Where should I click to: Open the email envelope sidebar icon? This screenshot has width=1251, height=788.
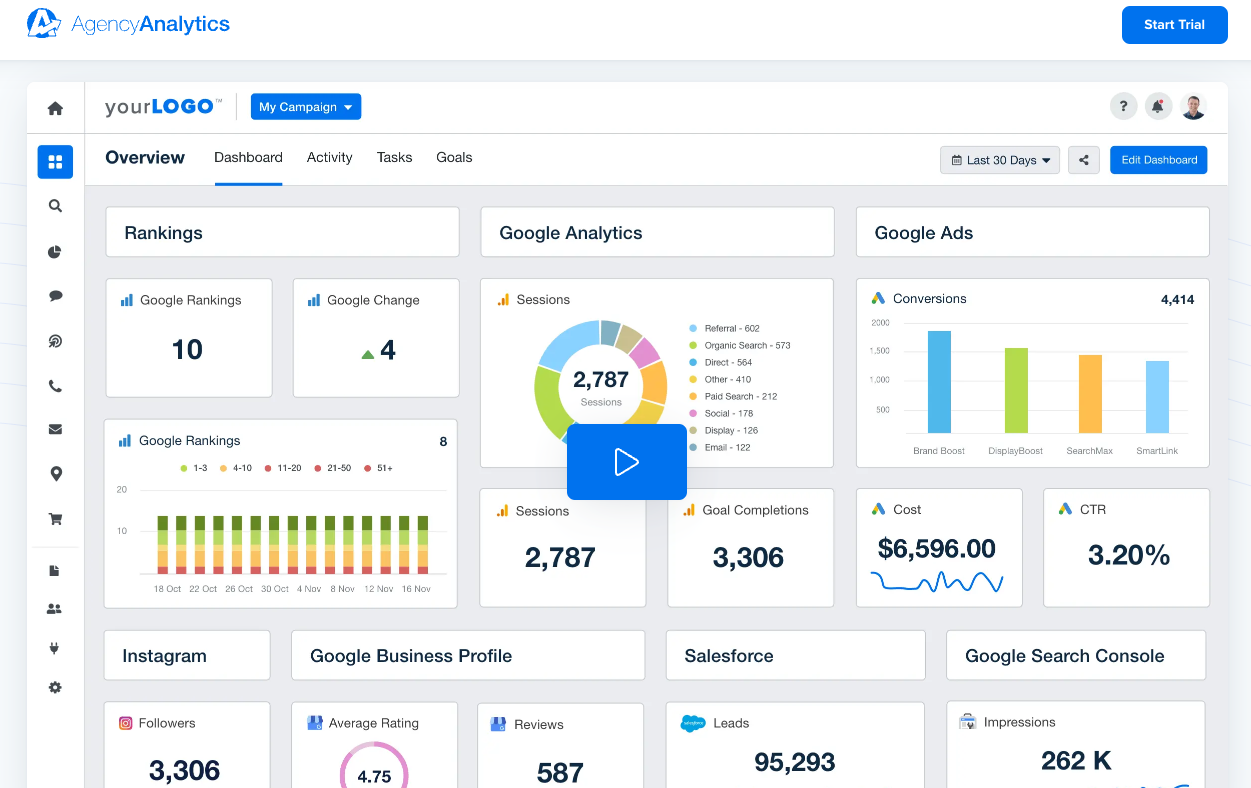55,429
